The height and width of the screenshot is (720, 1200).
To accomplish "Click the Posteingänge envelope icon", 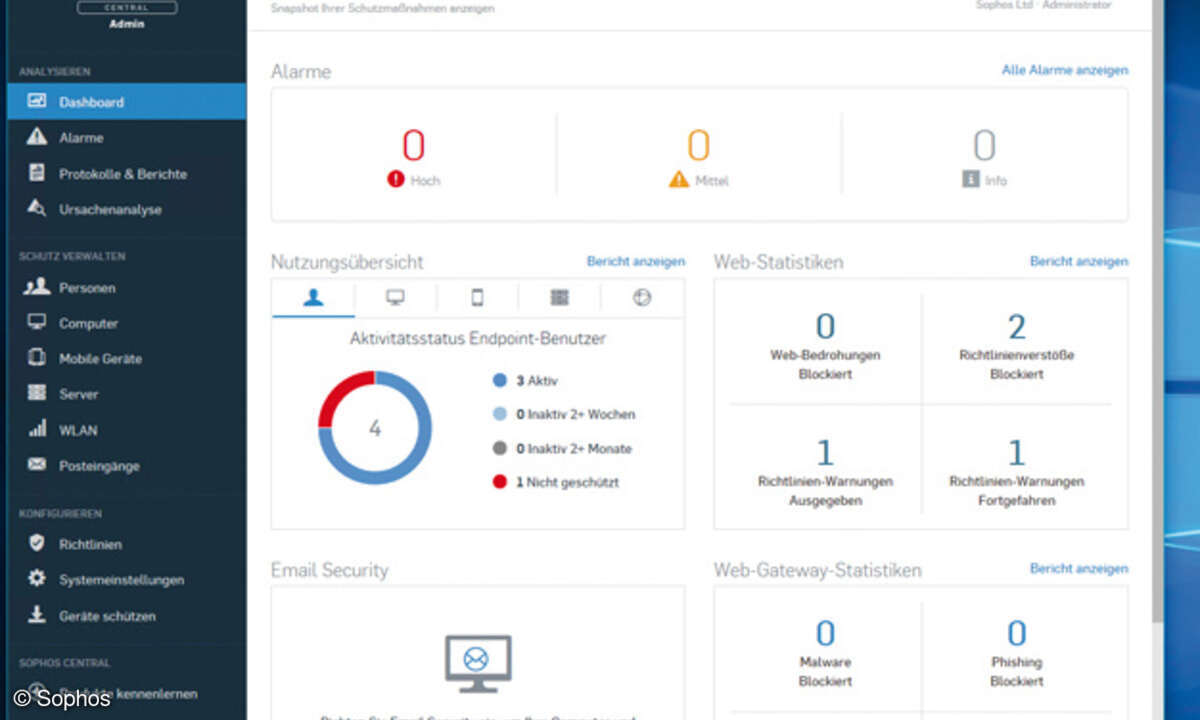I will point(37,465).
